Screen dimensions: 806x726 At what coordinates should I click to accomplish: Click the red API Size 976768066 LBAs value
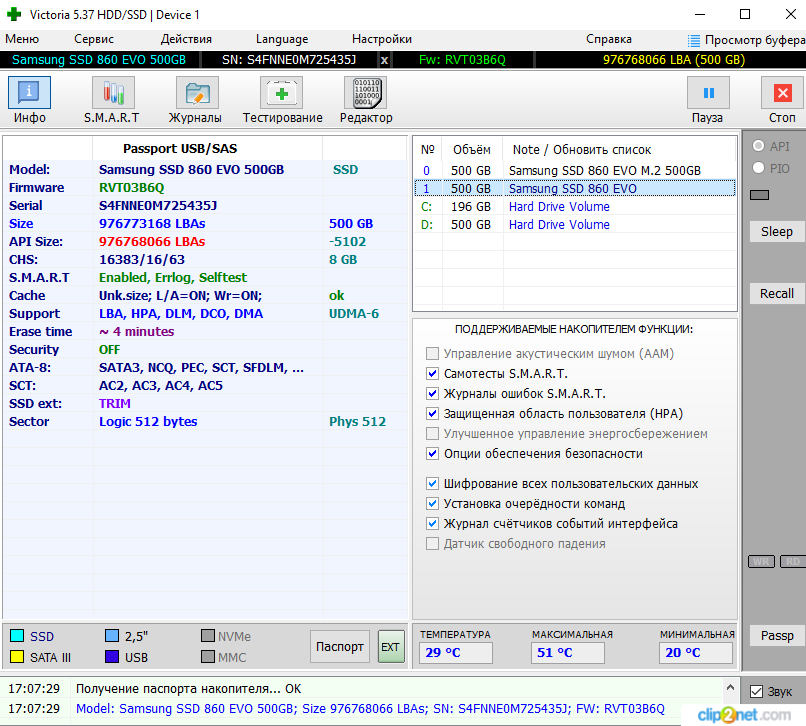(x=152, y=242)
